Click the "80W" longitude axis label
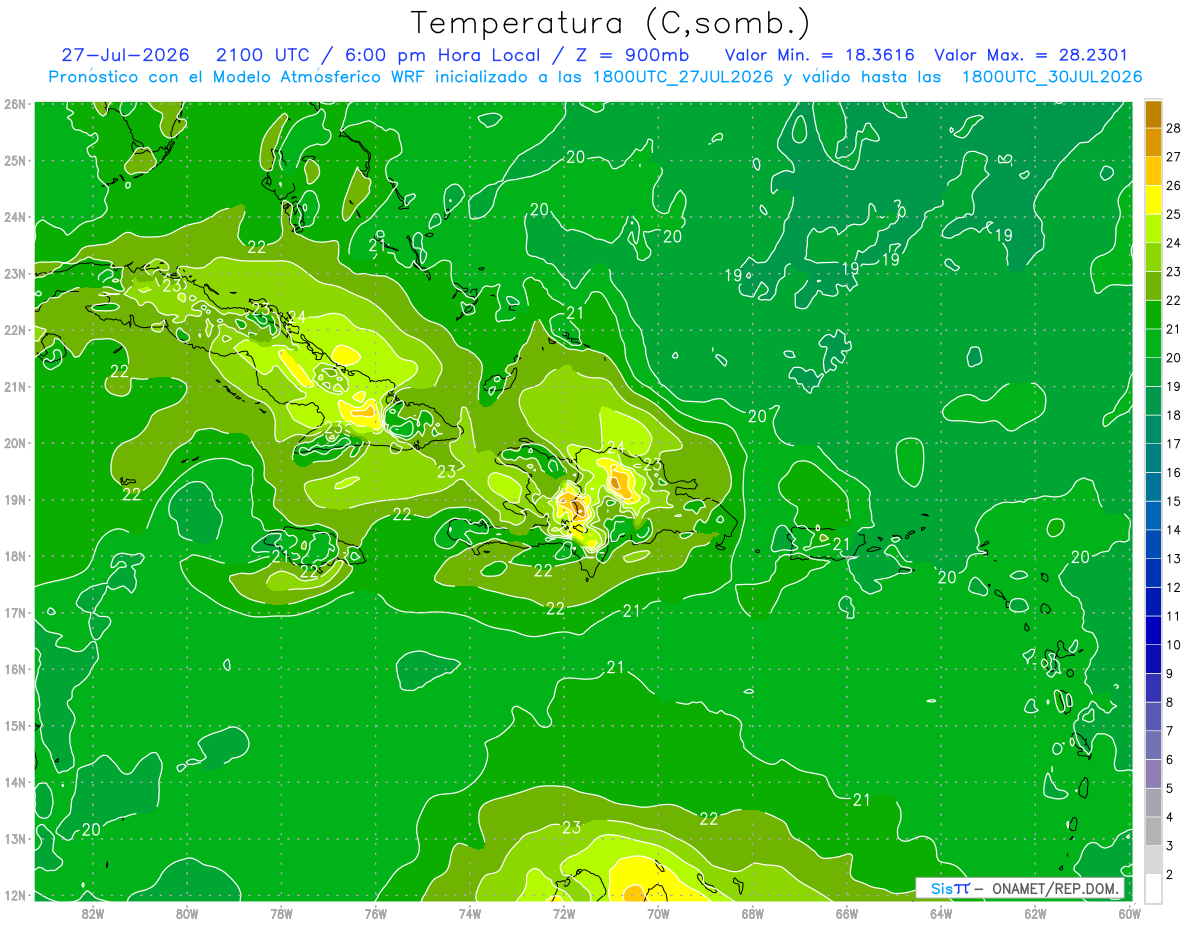 (x=187, y=913)
